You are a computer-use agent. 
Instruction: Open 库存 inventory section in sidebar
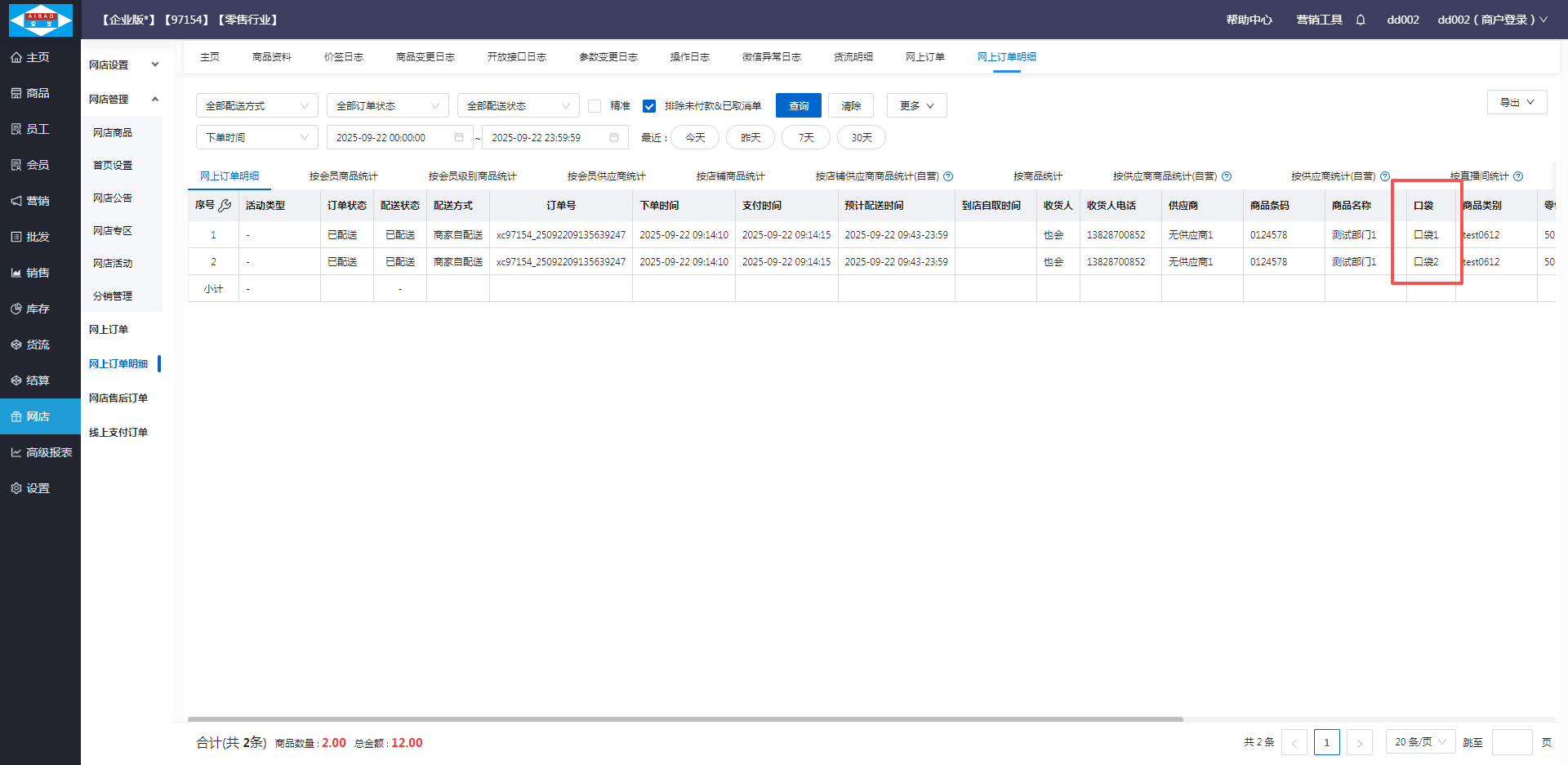(38, 309)
